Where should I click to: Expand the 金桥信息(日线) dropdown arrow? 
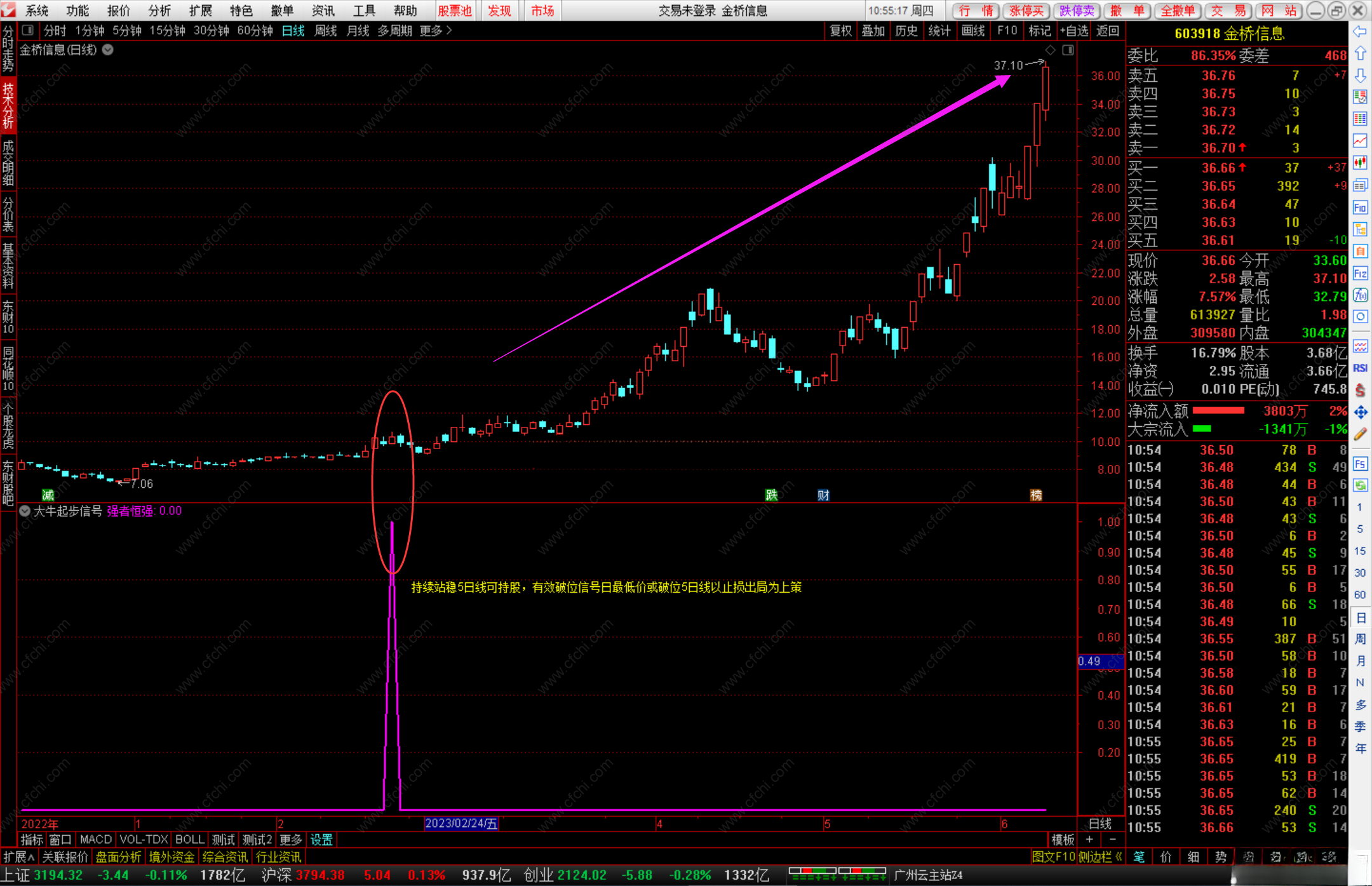click(108, 50)
